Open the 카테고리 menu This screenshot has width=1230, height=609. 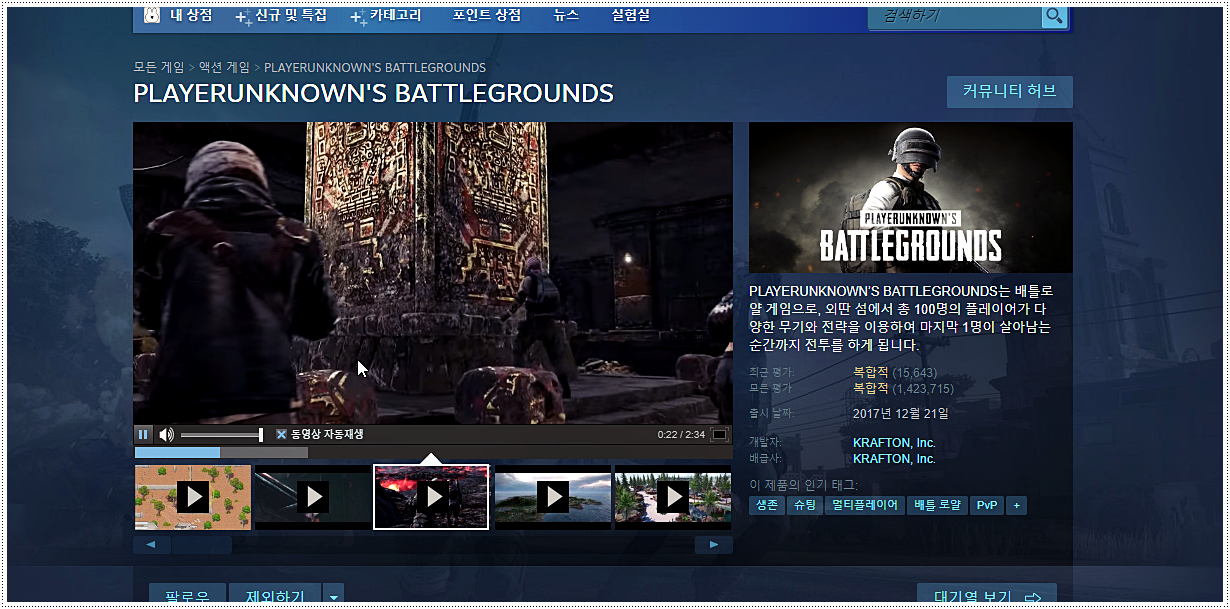coord(395,16)
